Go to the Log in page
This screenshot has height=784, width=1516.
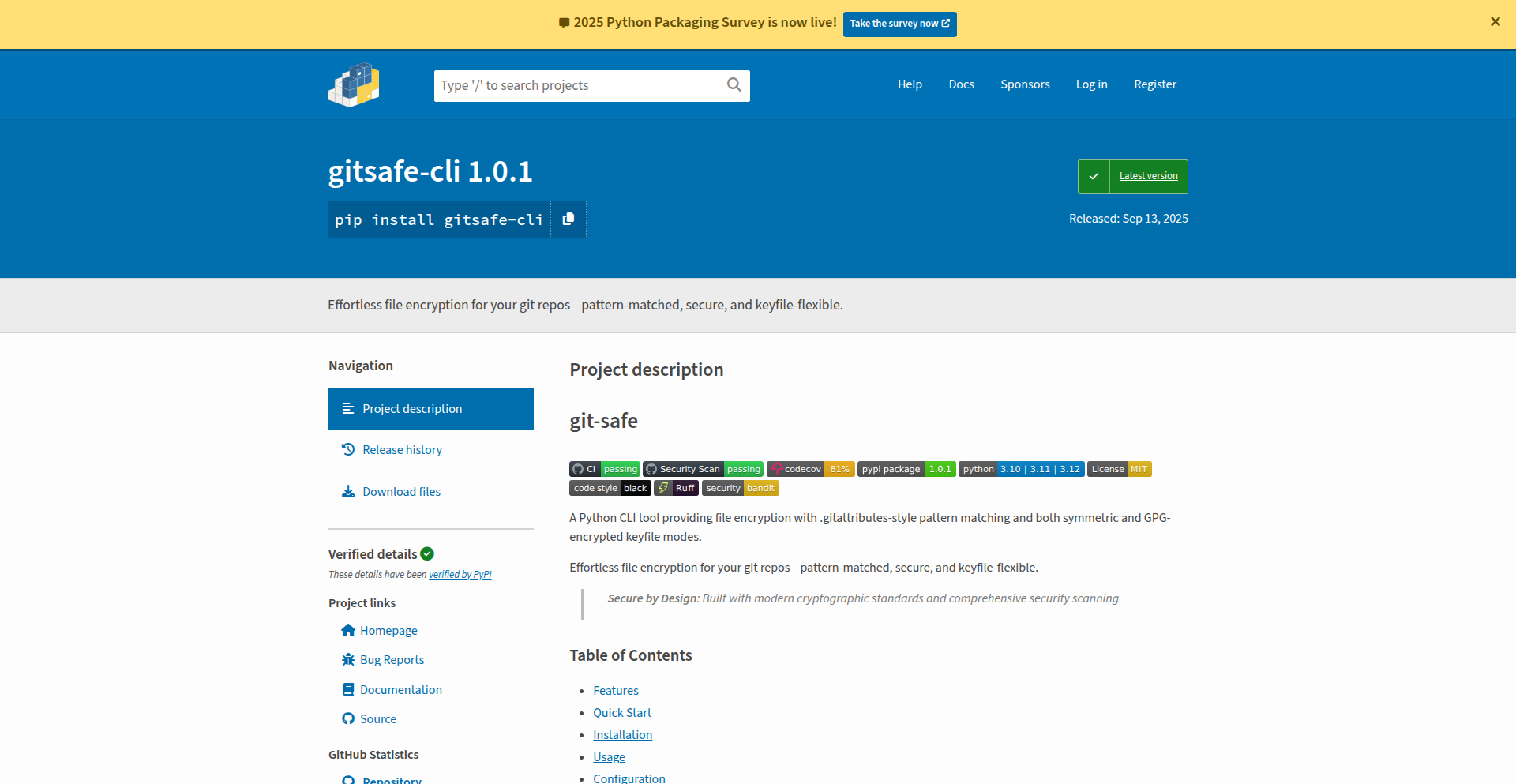coord(1091,84)
